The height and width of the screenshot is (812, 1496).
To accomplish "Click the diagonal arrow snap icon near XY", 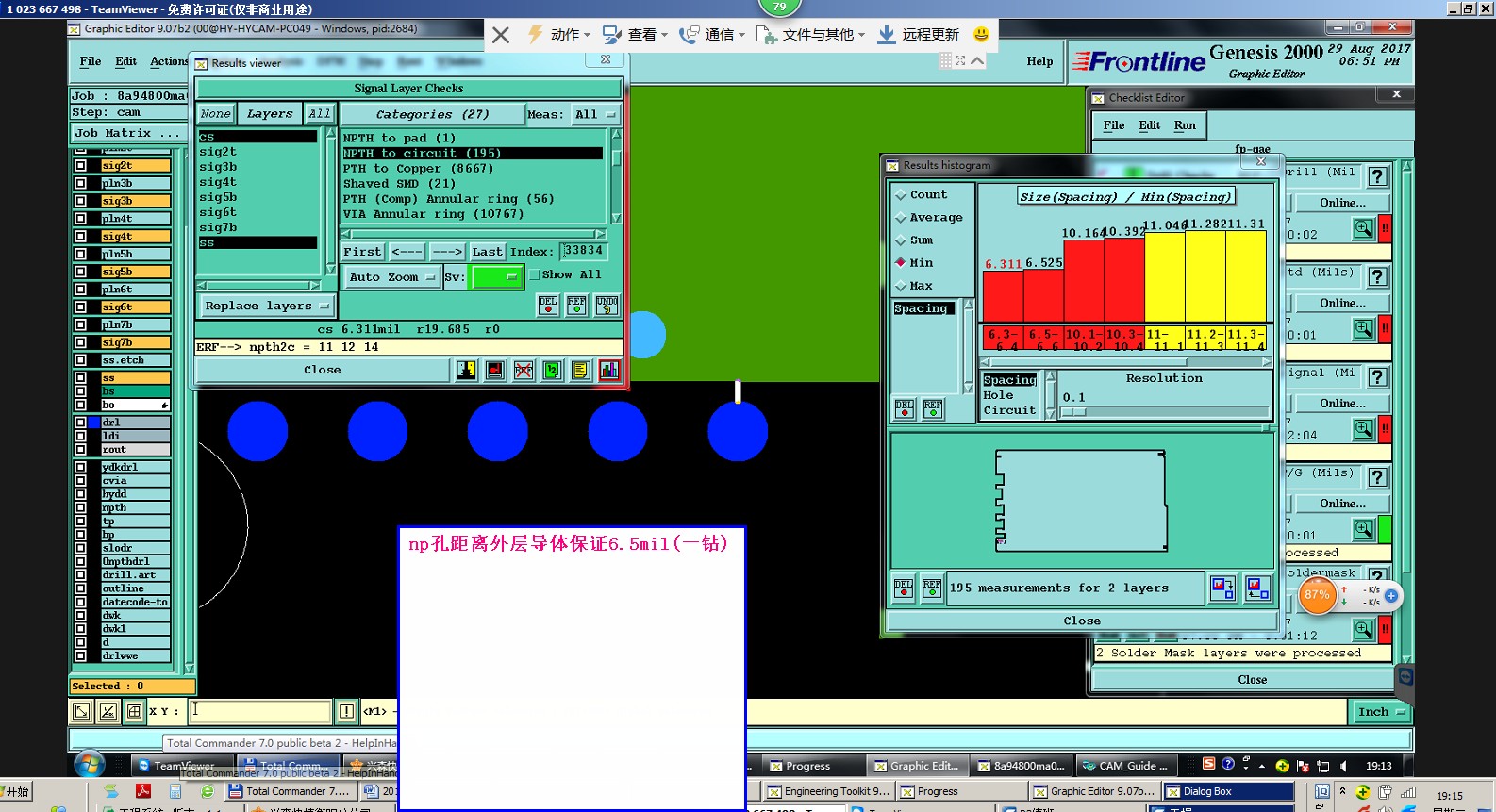I will [82, 711].
